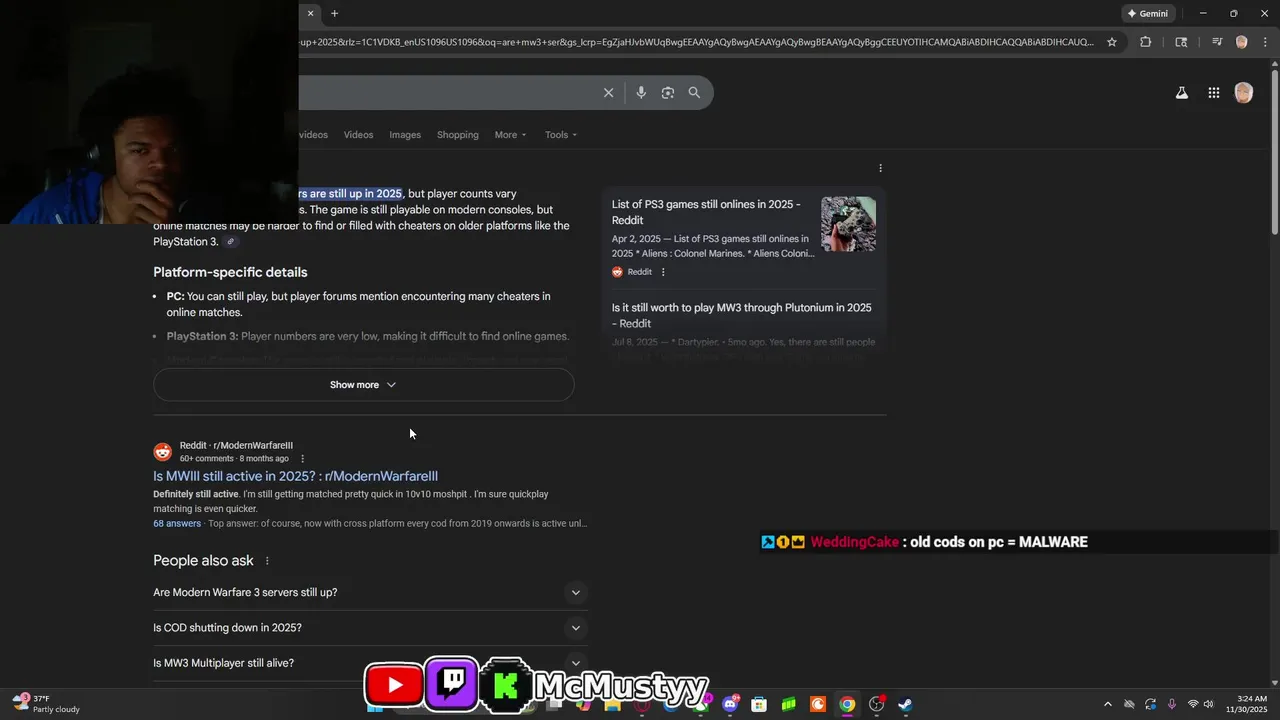
Task: Open People also ask options menu
Action: pyautogui.click(x=267, y=561)
